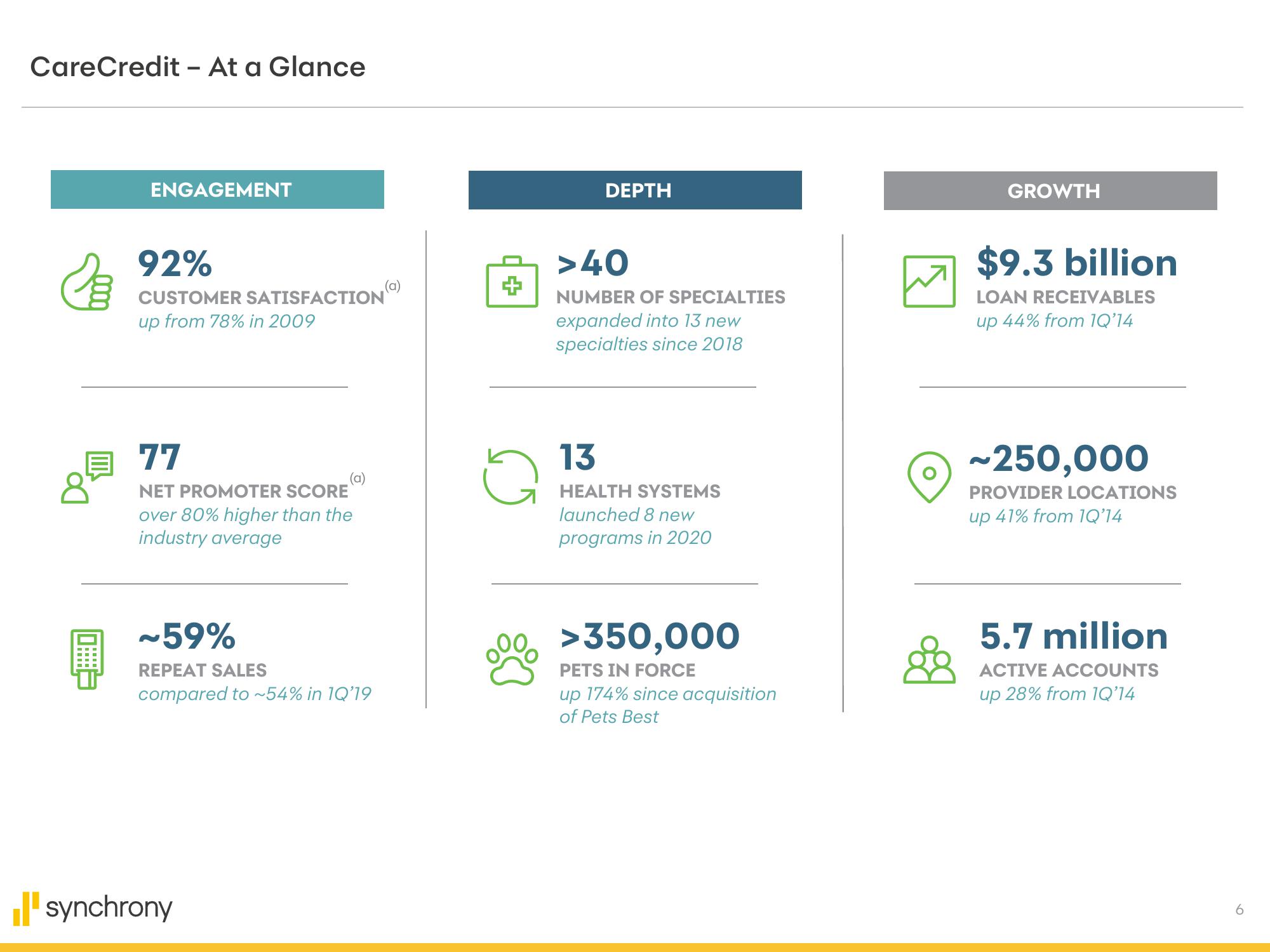
Task: Click the NET PROMOTER SCORE label
Action: pos(243,491)
